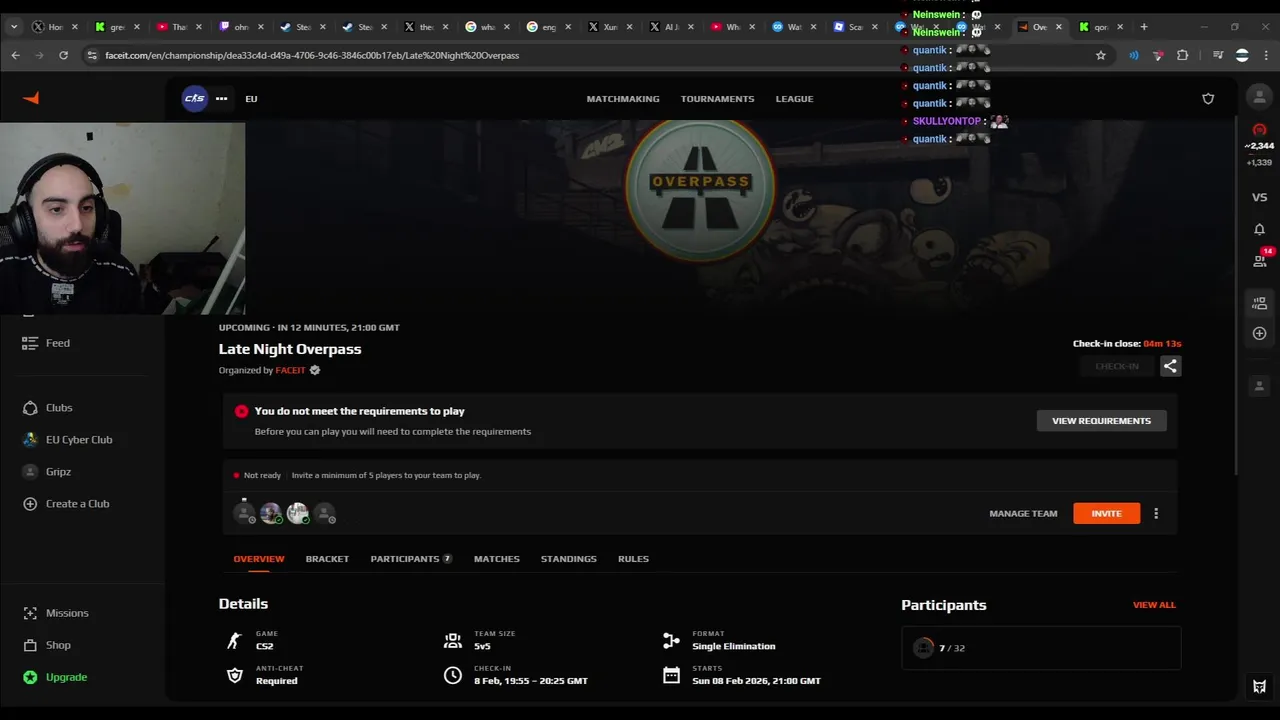Screen dimensions: 1280x720
Task: Click the browser reload button
Action: pyautogui.click(x=63, y=55)
